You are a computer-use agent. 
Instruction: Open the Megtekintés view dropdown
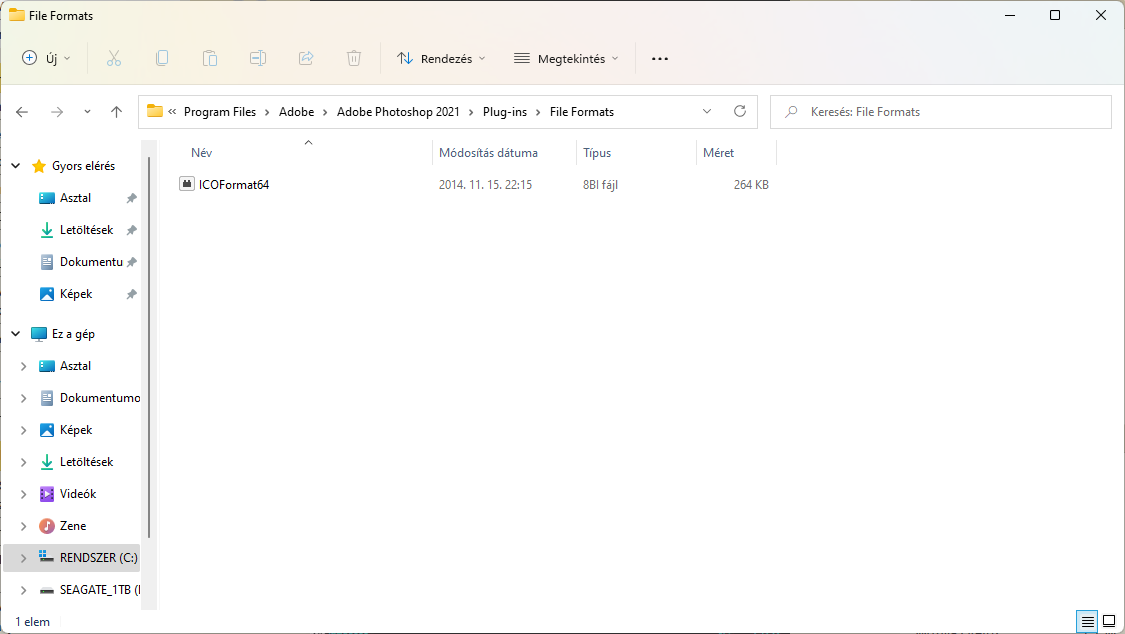(x=566, y=58)
